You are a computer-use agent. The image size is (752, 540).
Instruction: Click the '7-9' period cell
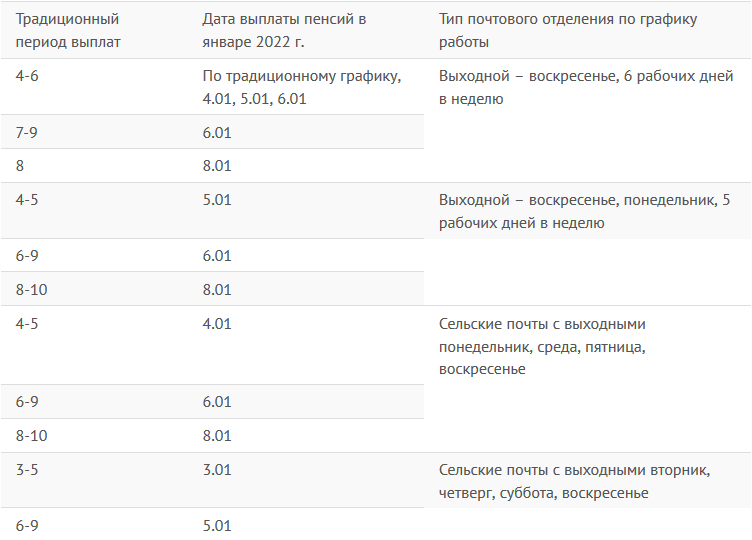pyautogui.click(x=28, y=132)
